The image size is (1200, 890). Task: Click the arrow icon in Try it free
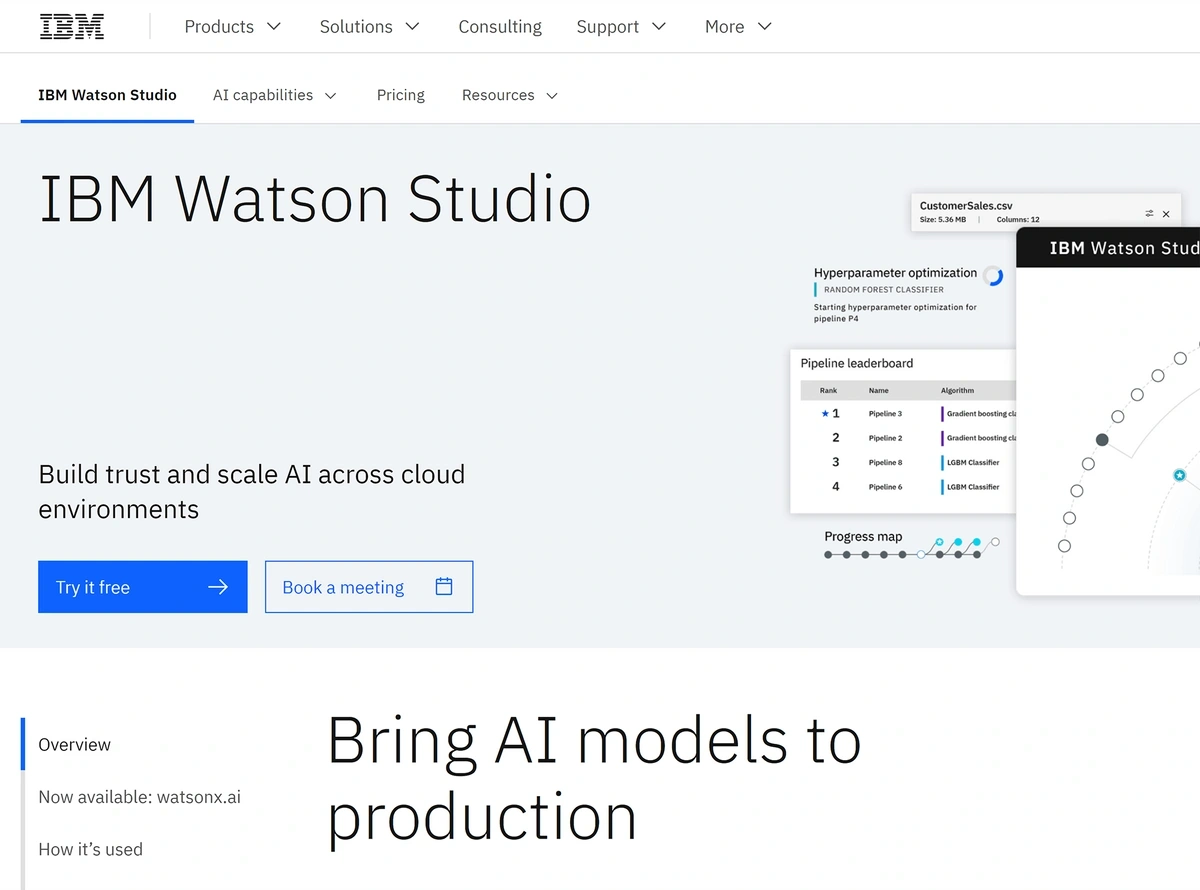(218, 587)
